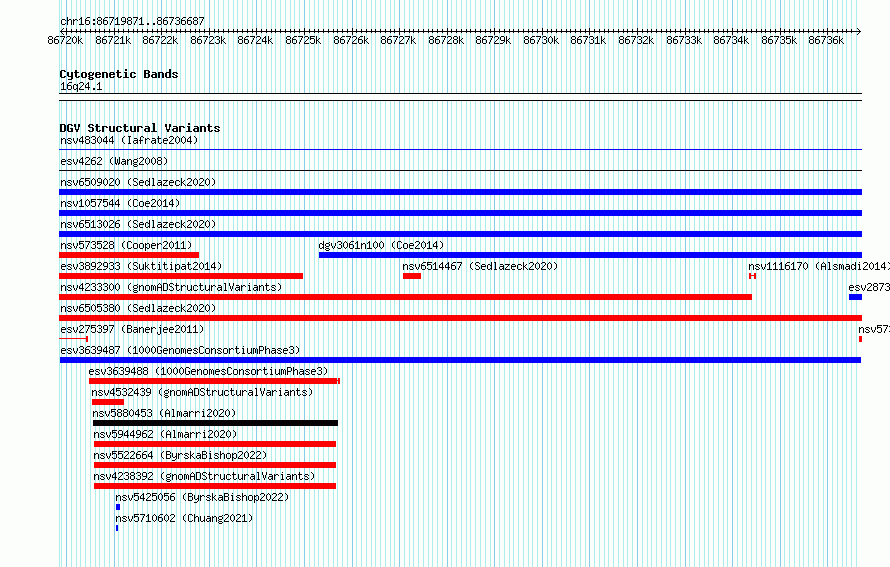
Task: Open the nsv5522664 (ByrskaBishop2022) label
Action: [x=180, y=455]
